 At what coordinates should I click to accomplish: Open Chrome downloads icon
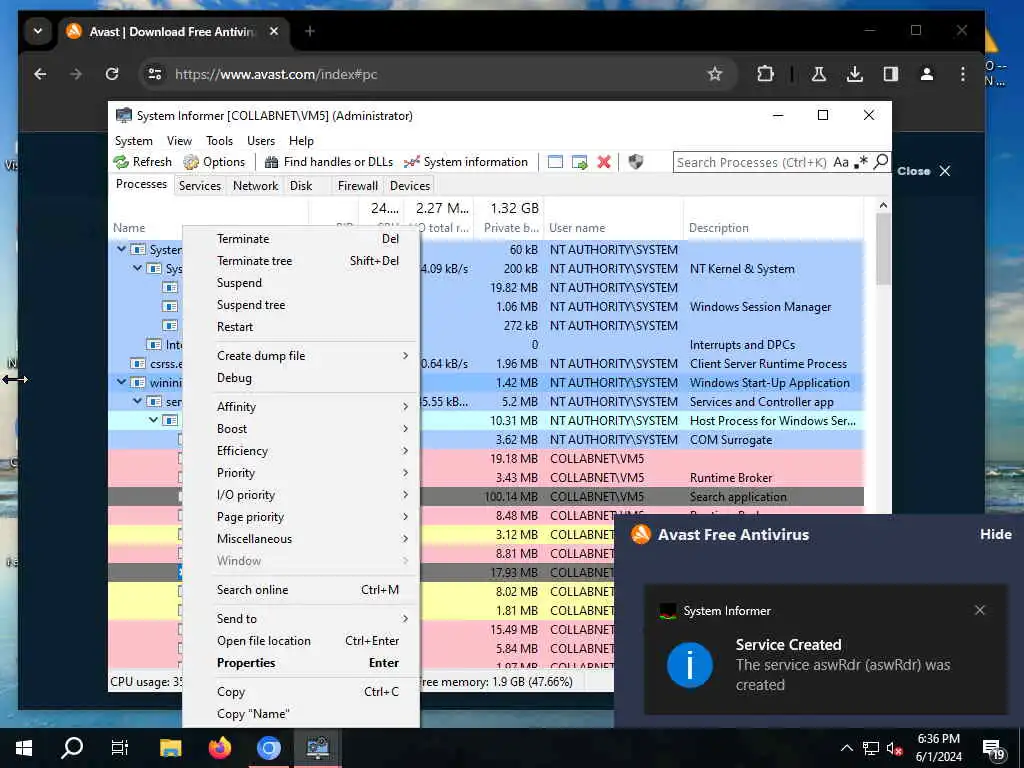tap(854, 74)
